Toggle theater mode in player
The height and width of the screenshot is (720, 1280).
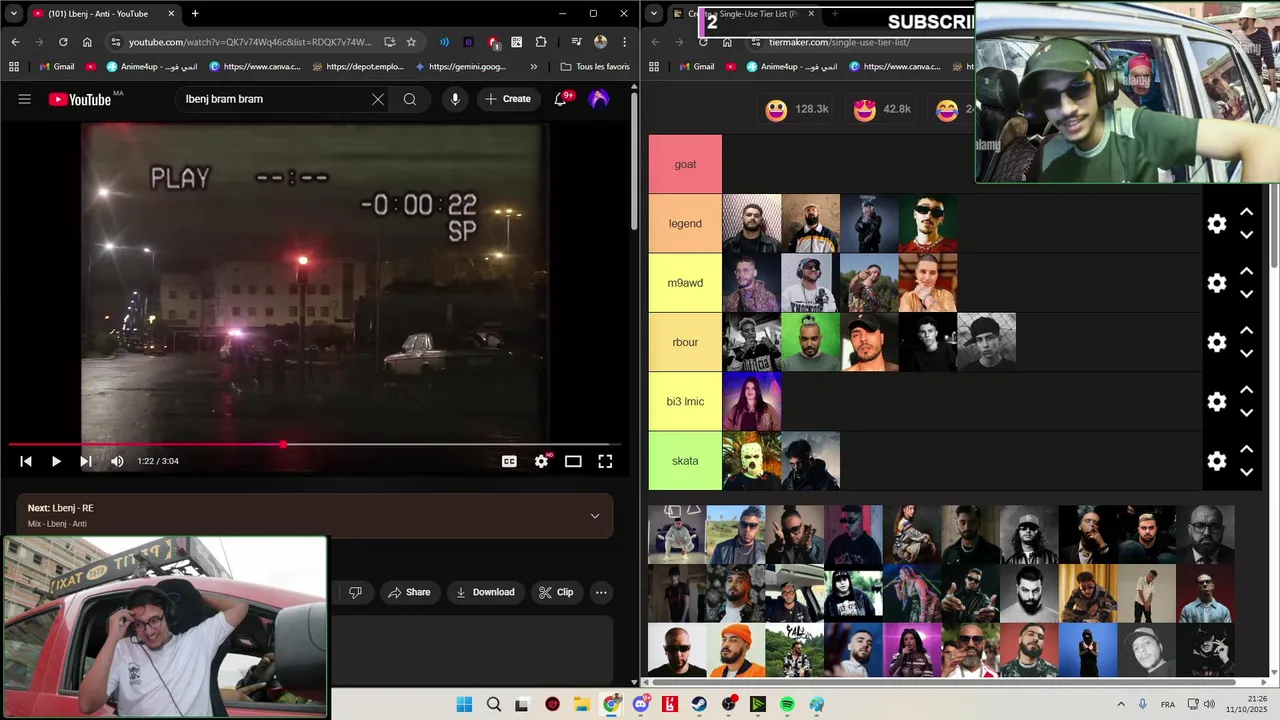(573, 461)
